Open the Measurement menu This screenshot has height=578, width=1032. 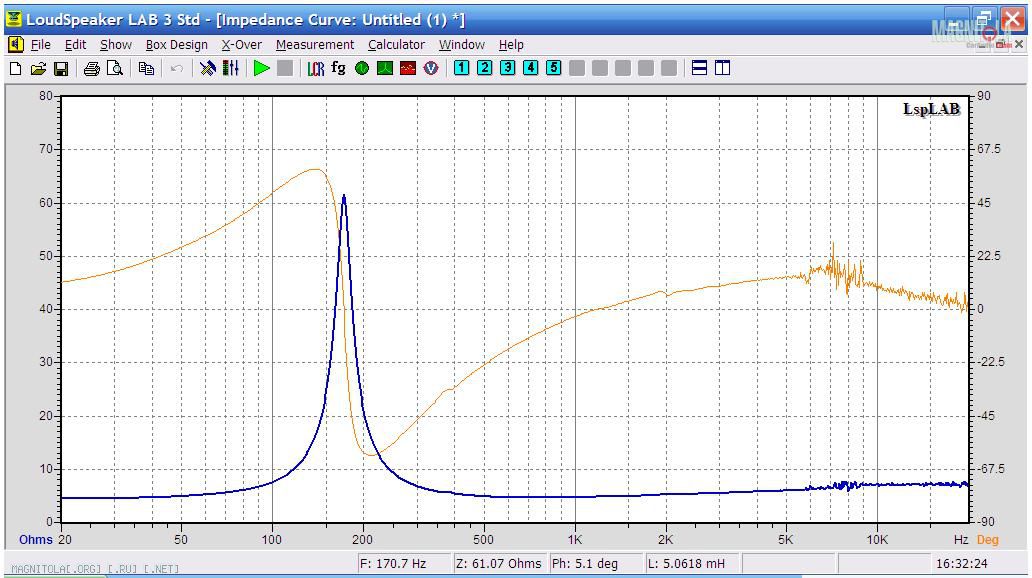point(315,45)
